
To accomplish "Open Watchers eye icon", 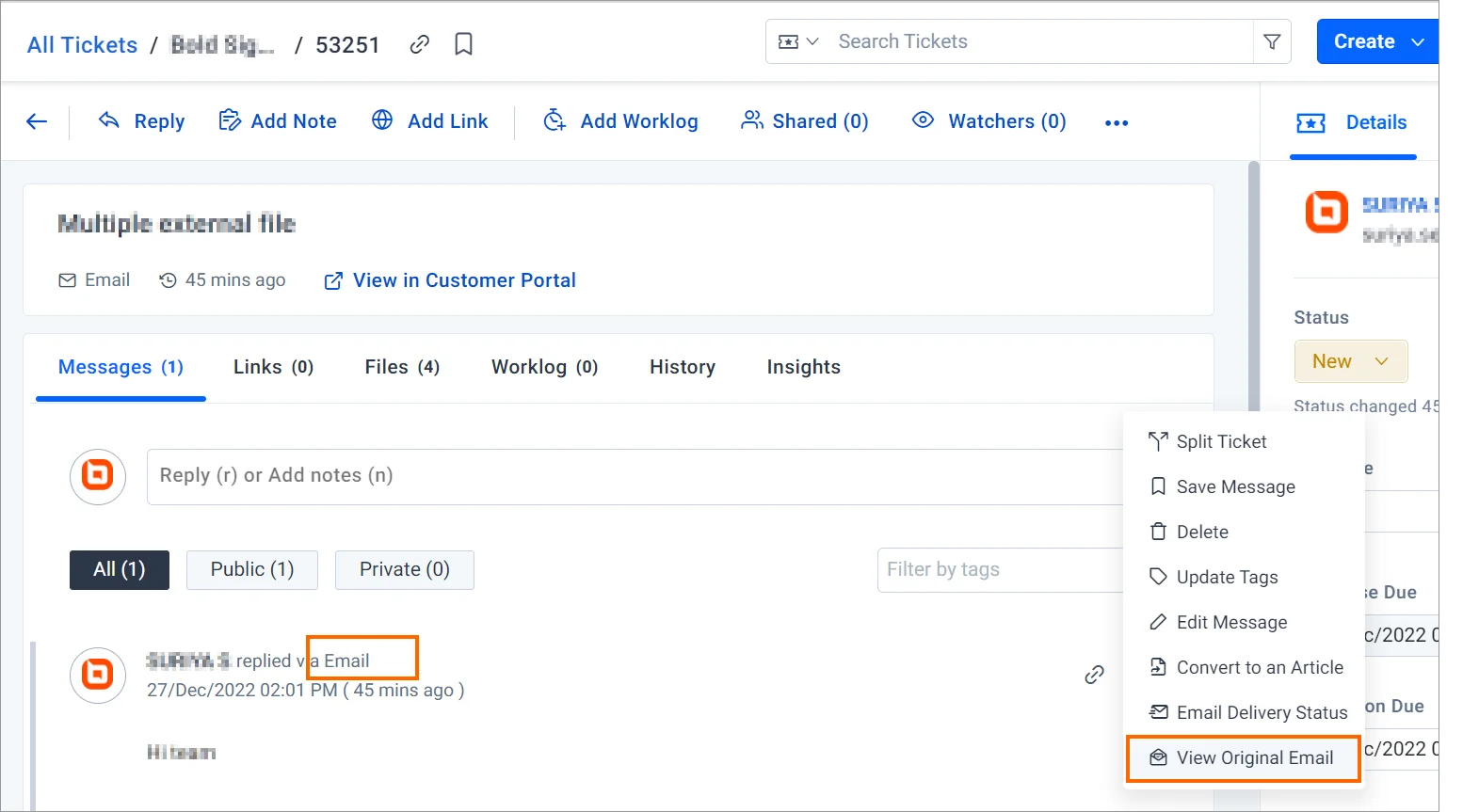I will pyautogui.click(x=923, y=120).
